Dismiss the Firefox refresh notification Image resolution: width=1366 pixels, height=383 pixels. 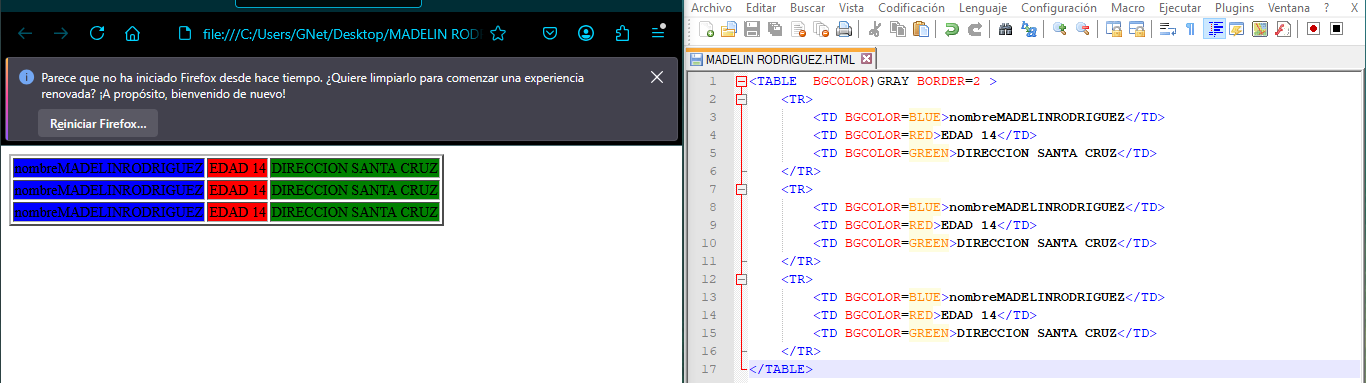657,77
